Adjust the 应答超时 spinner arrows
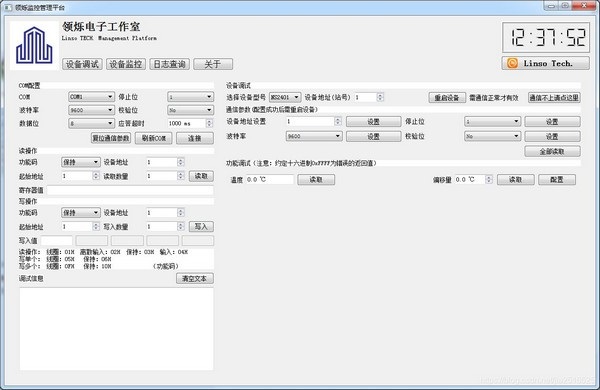The image size is (600, 390). pos(209,123)
